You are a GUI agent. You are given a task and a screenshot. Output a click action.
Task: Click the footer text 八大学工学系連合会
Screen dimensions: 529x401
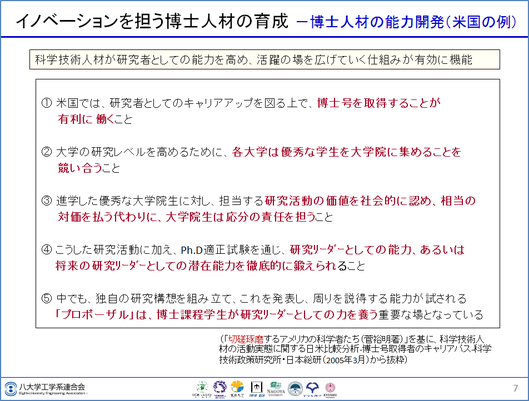52,386
